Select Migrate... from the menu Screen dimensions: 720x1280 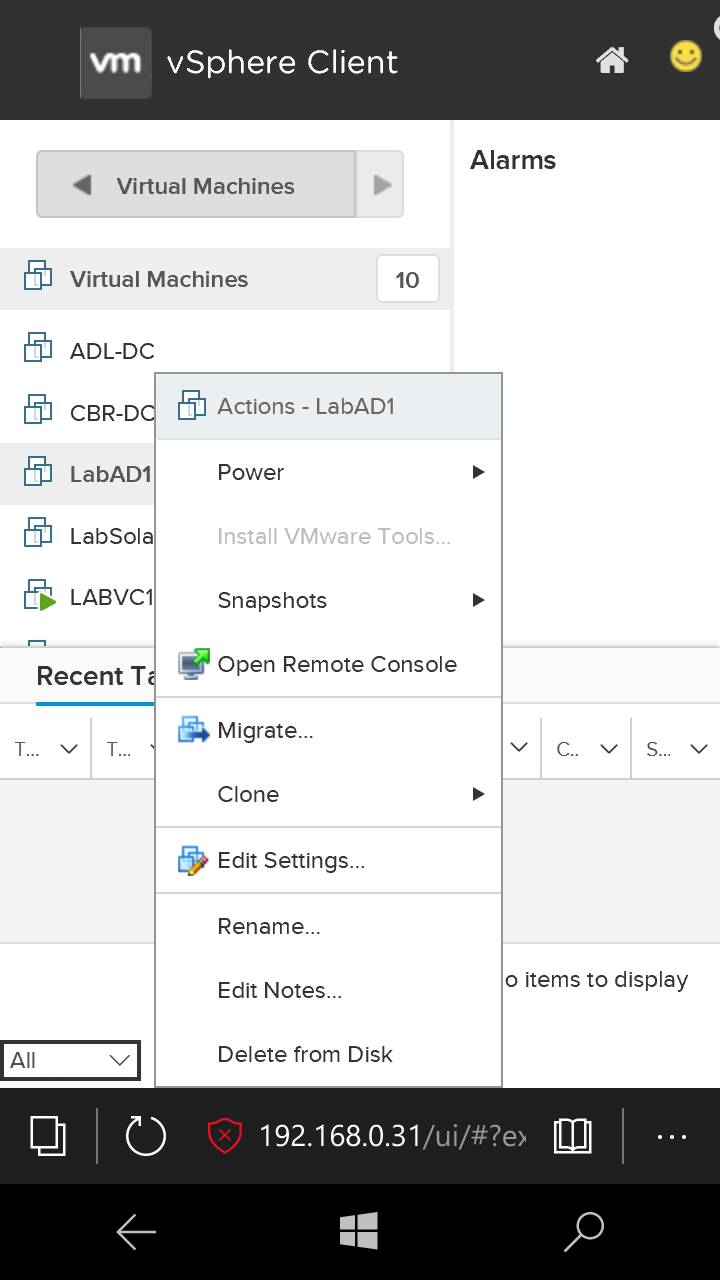[x=329, y=731]
